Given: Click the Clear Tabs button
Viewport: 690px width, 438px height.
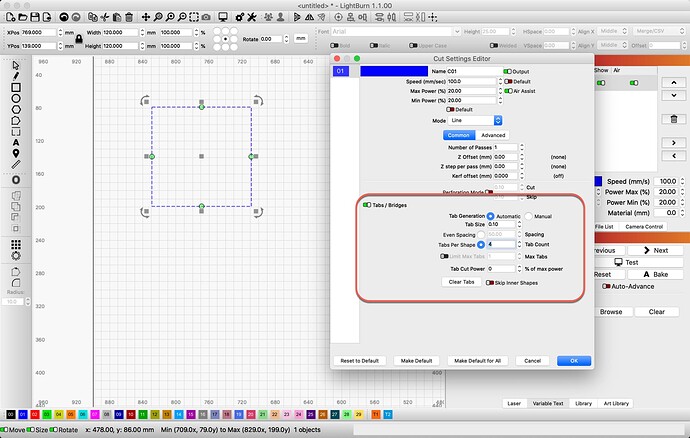Looking at the screenshot, I should [x=461, y=282].
